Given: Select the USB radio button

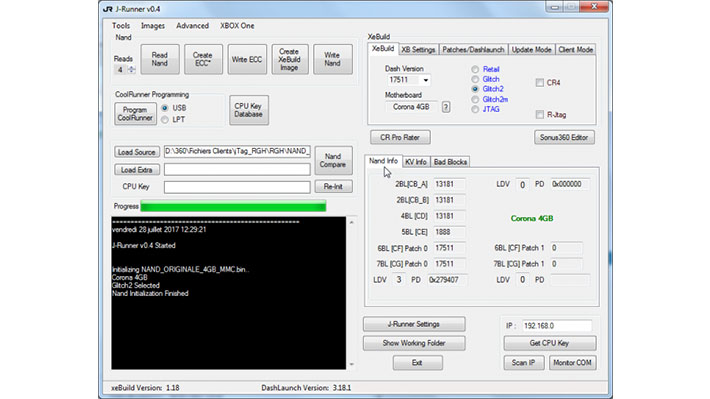Looking at the screenshot, I should (x=165, y=108).
